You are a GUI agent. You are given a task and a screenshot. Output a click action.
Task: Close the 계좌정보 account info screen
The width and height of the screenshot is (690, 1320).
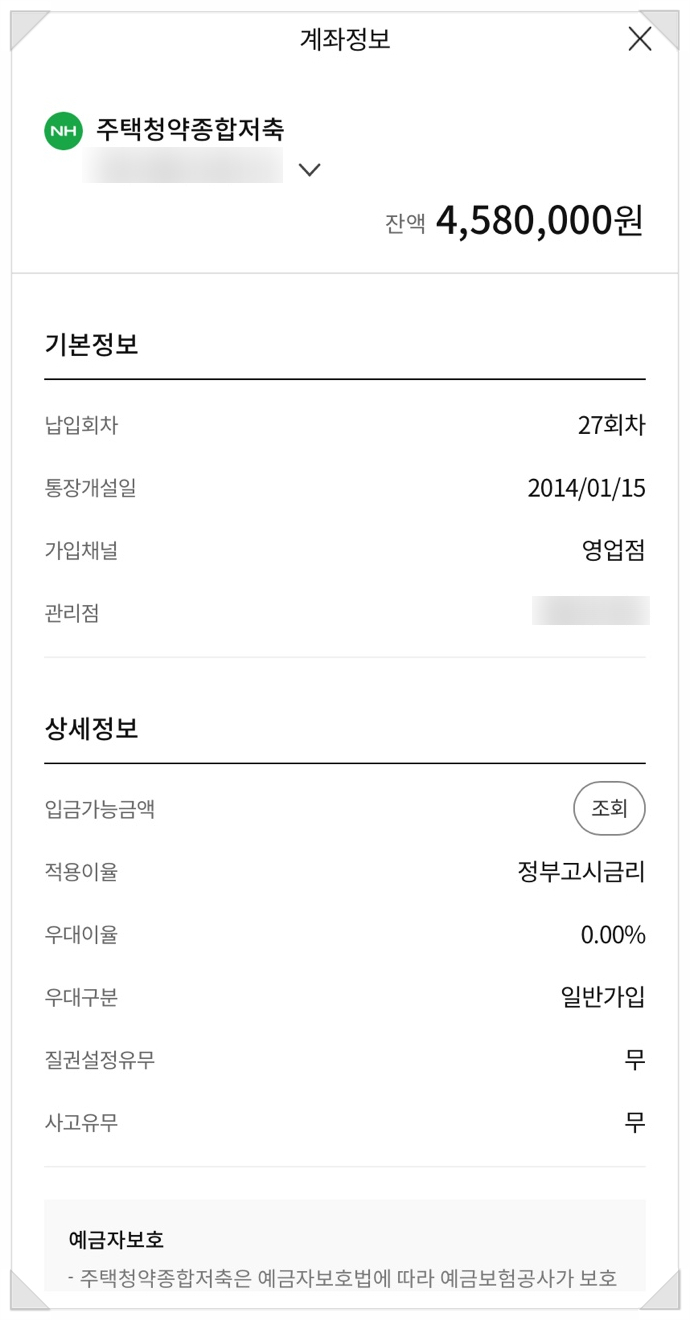(639, 39)
